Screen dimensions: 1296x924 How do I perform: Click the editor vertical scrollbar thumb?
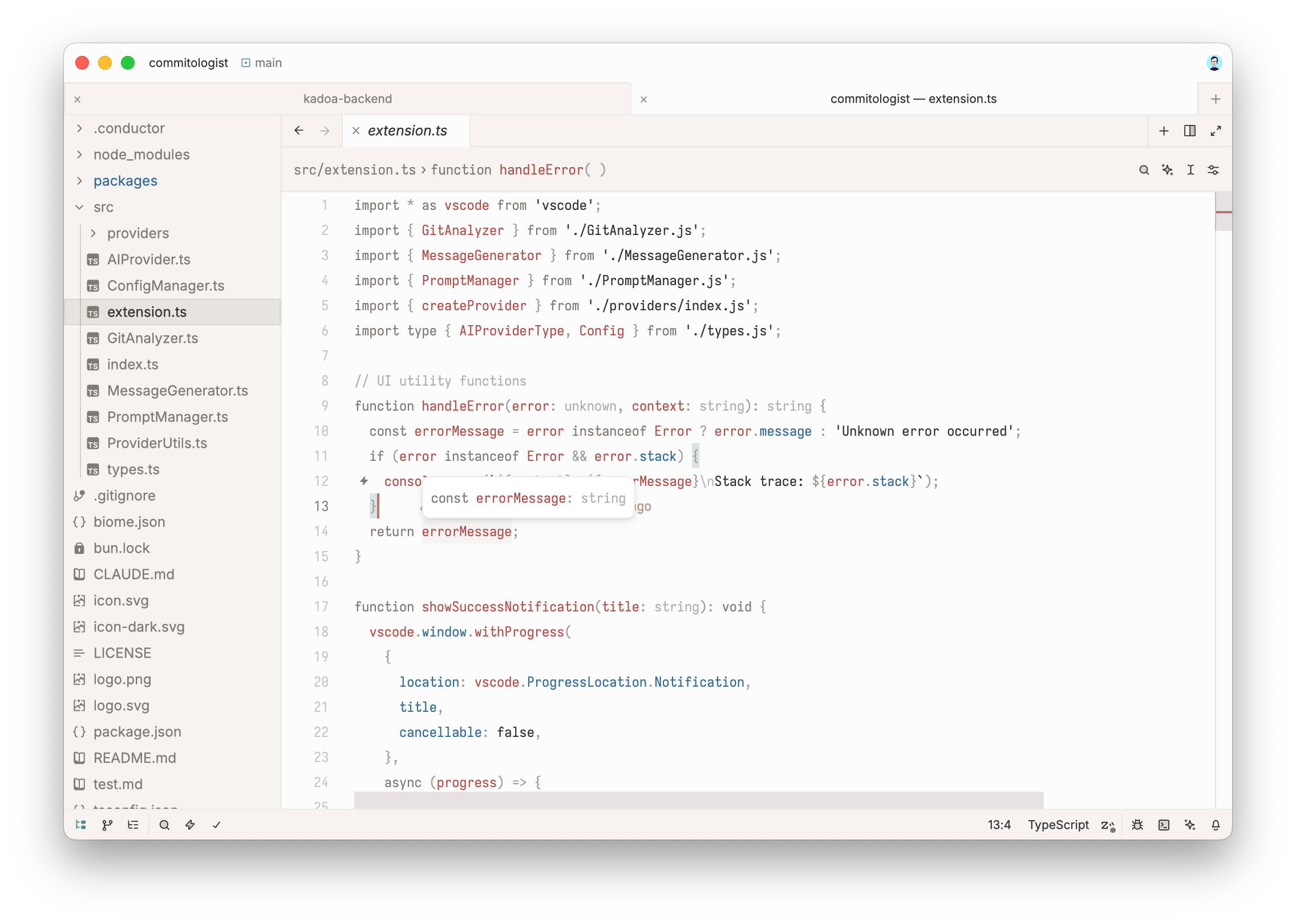pyautogui.click(x=1224, y=212)
